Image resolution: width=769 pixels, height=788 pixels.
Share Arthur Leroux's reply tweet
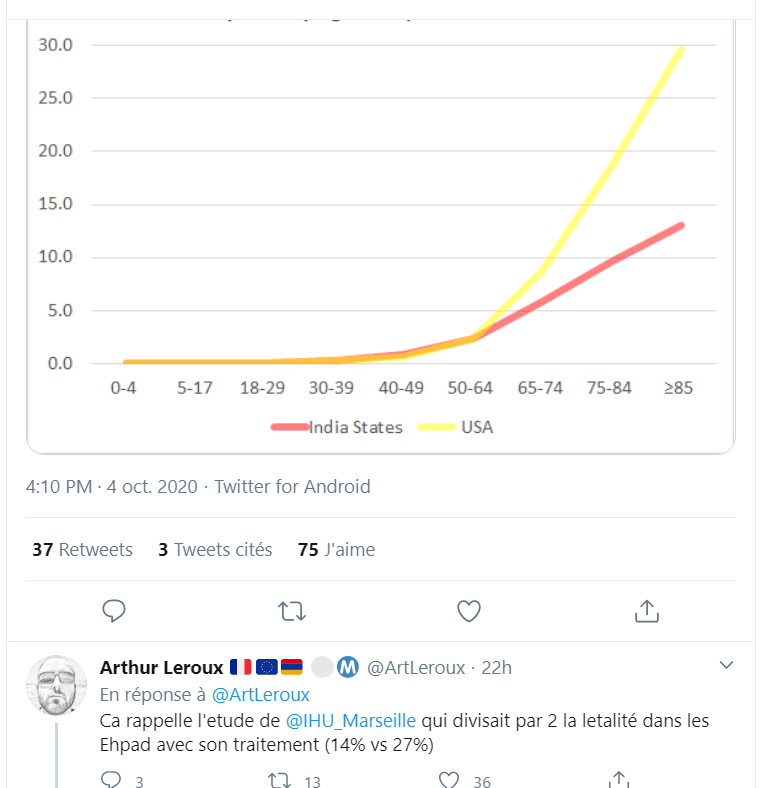coord(619,780)
